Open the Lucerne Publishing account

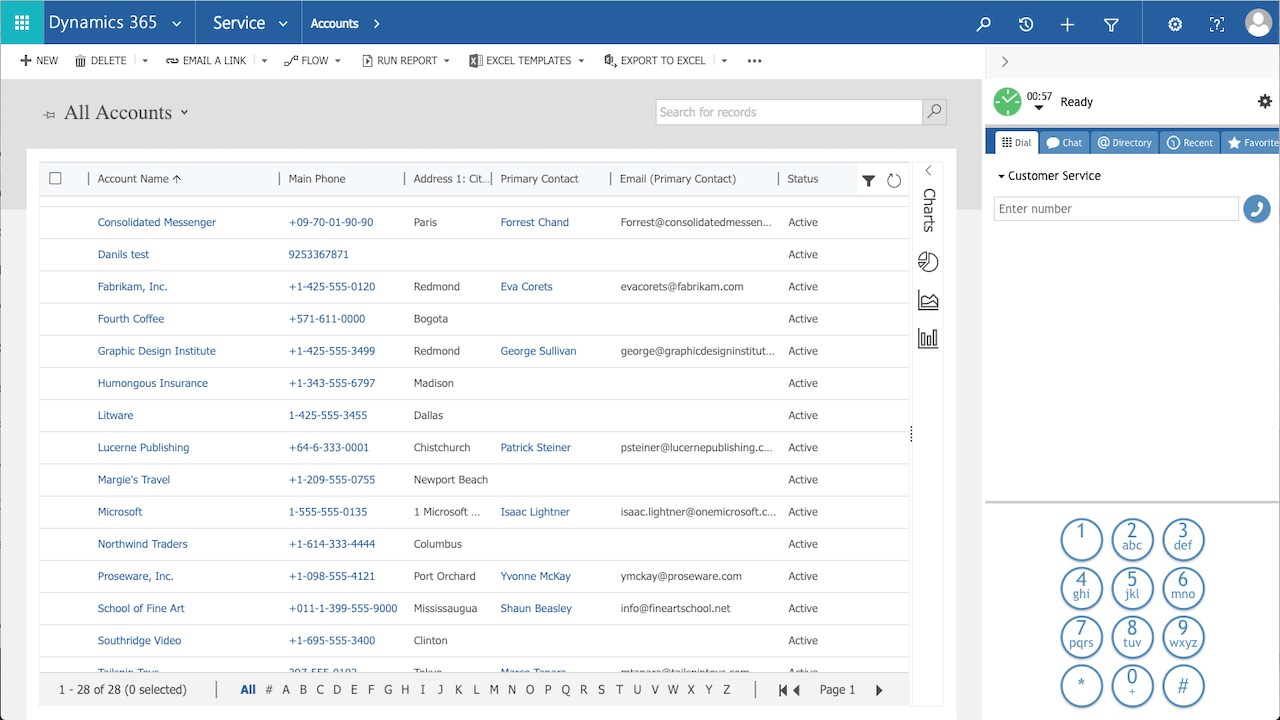143,448
